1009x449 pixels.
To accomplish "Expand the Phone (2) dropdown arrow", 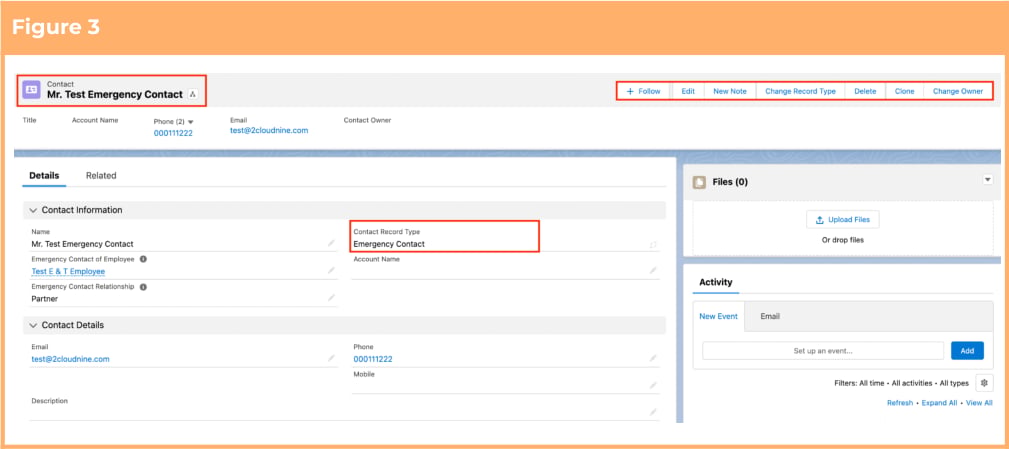I will click(x=191, y=122).
